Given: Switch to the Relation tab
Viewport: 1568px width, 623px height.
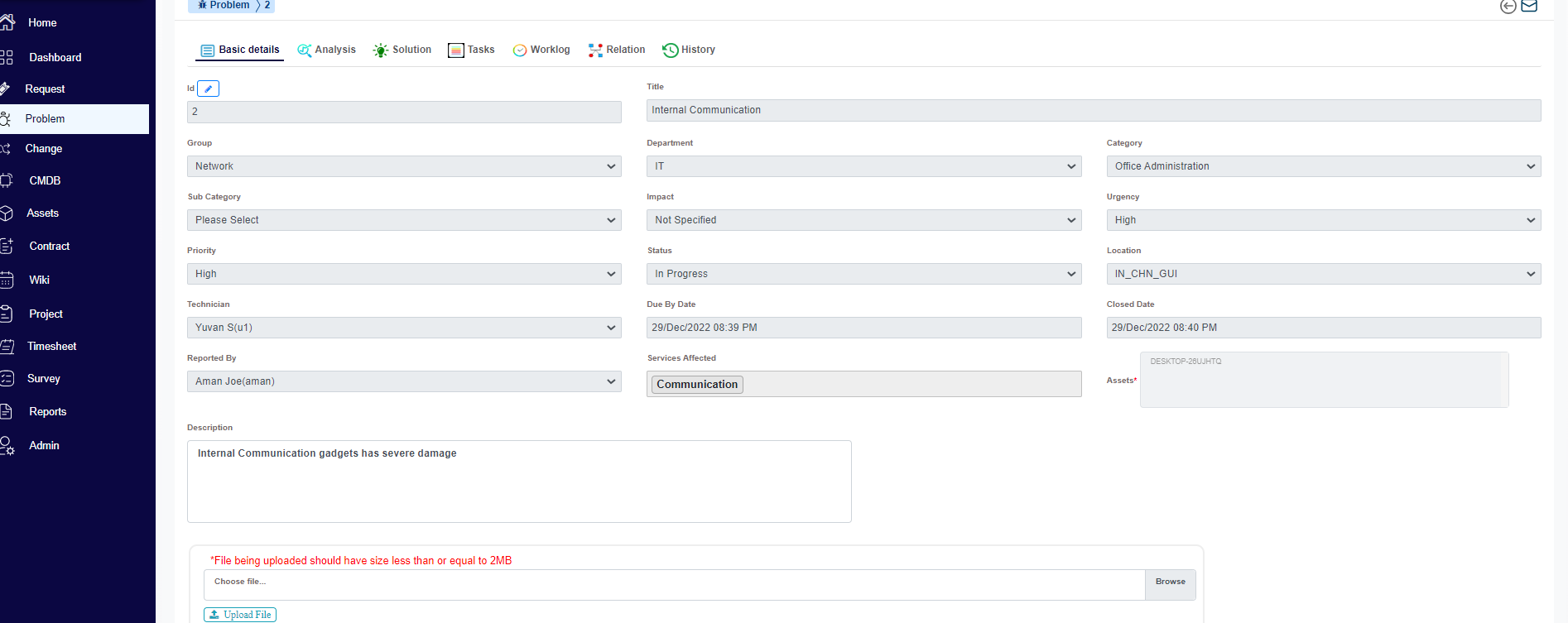Looking at the screenshot, I should [x=617, y=50].
